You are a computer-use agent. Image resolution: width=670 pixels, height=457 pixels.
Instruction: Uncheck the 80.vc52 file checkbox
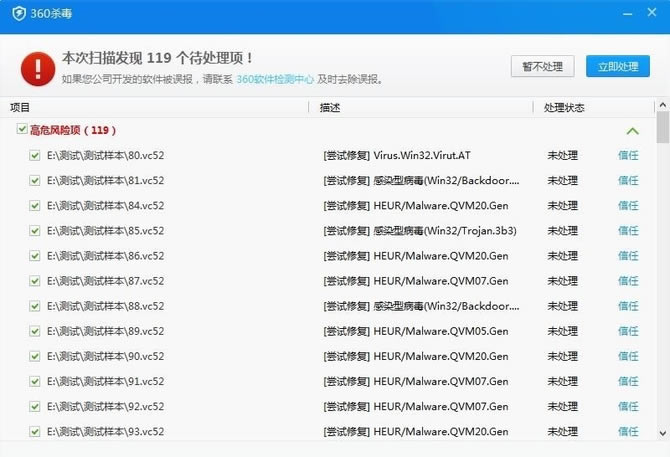click(35, 155)
